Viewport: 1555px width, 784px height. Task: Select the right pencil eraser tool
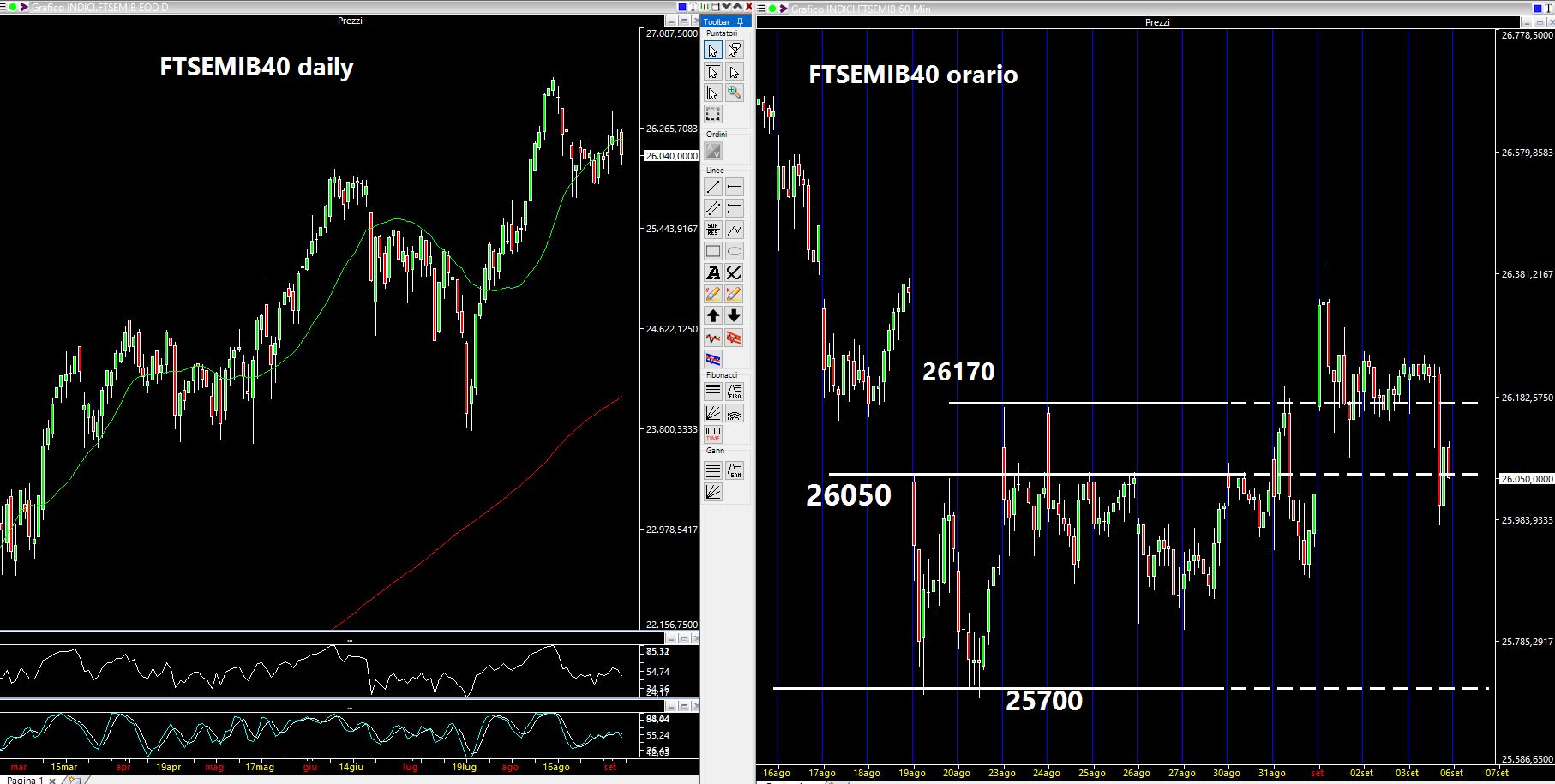pyautogui.click(x=735, y=294)
